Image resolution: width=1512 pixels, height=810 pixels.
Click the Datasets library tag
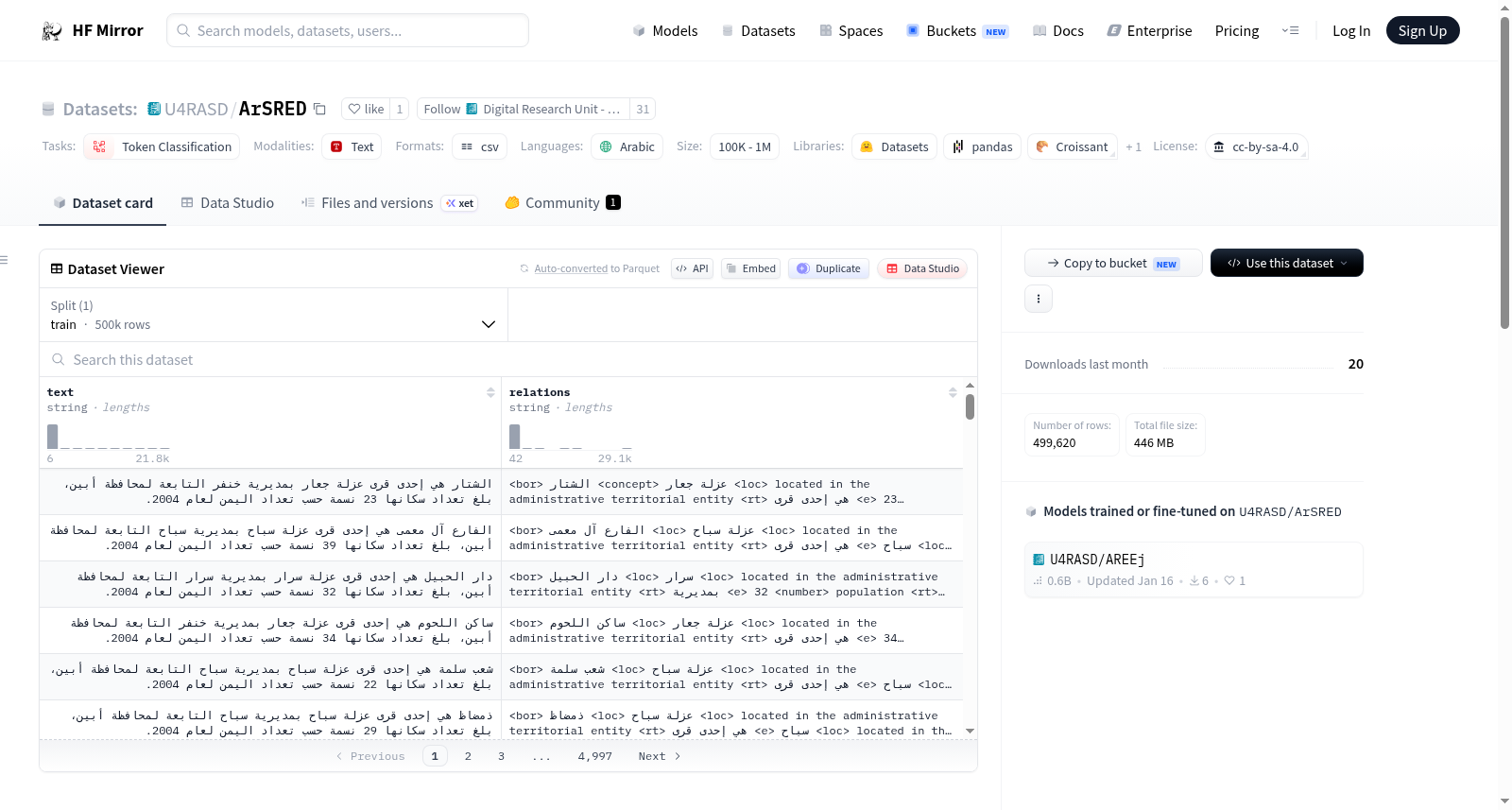(x=894, y=146)
